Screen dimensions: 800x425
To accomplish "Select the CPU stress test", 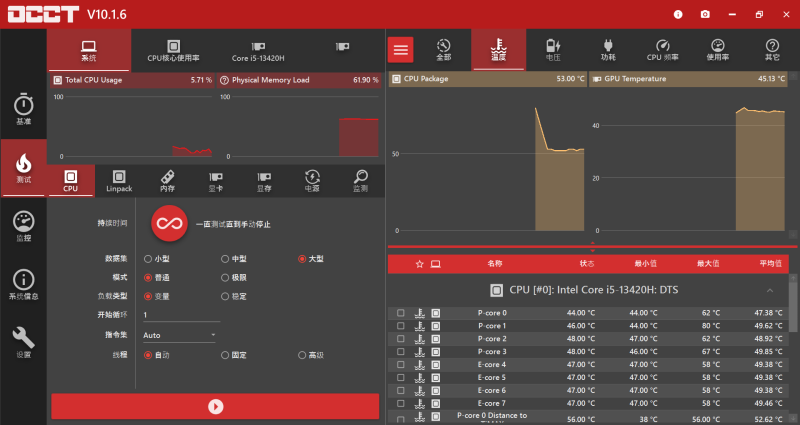I will tap(70, 181).
